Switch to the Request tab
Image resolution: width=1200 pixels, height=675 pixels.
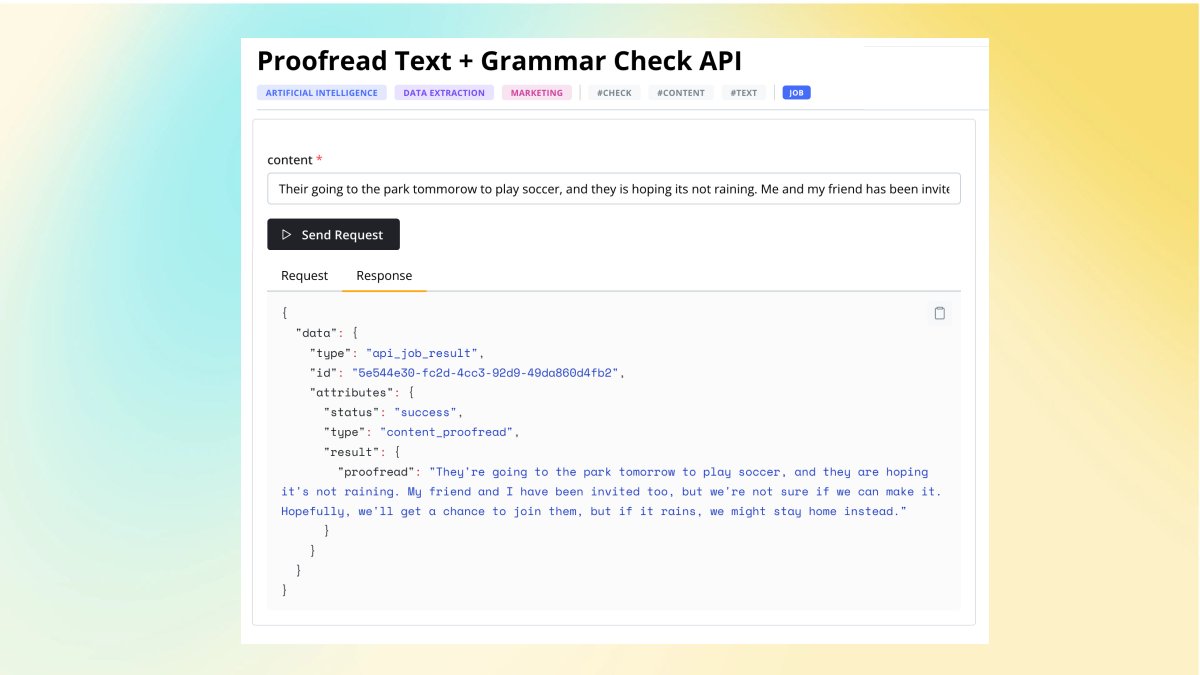pyautogui.click(x=304, y=276)
